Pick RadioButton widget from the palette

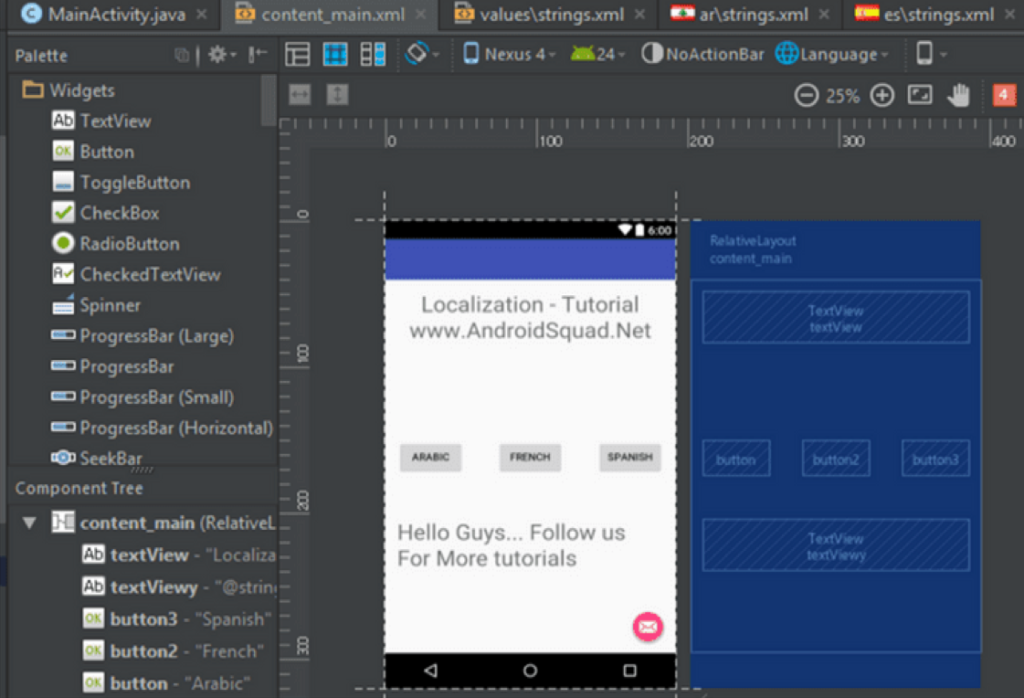coord(129,244)
